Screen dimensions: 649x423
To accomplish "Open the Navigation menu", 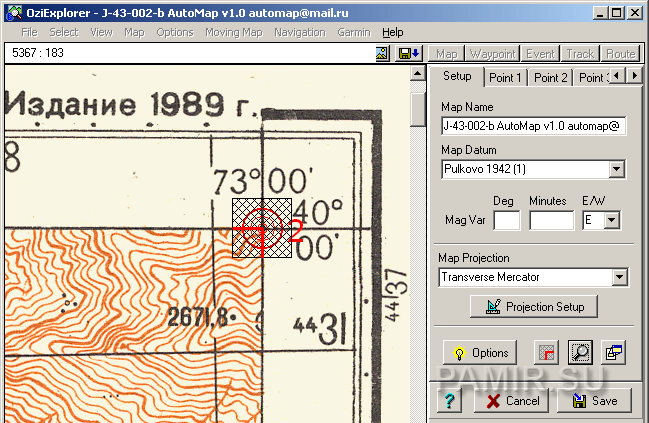I will [x=300, y=32].
